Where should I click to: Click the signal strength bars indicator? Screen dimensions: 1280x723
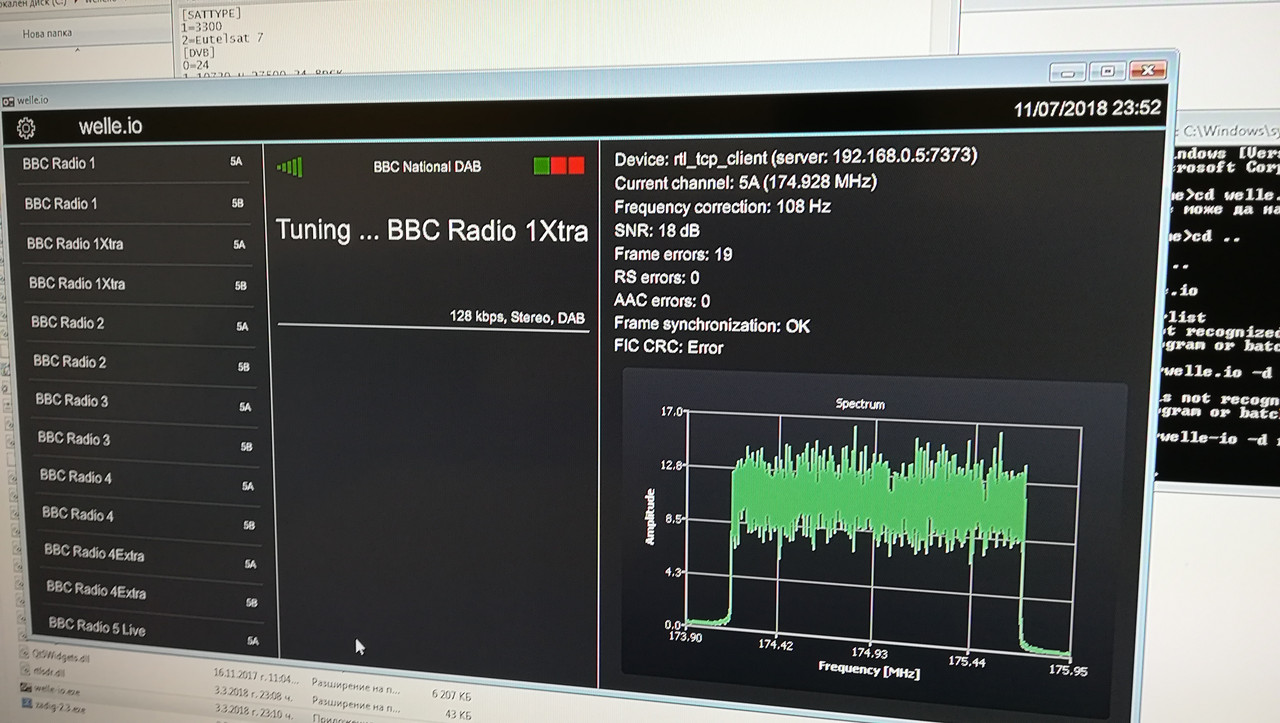coord(289,167)
